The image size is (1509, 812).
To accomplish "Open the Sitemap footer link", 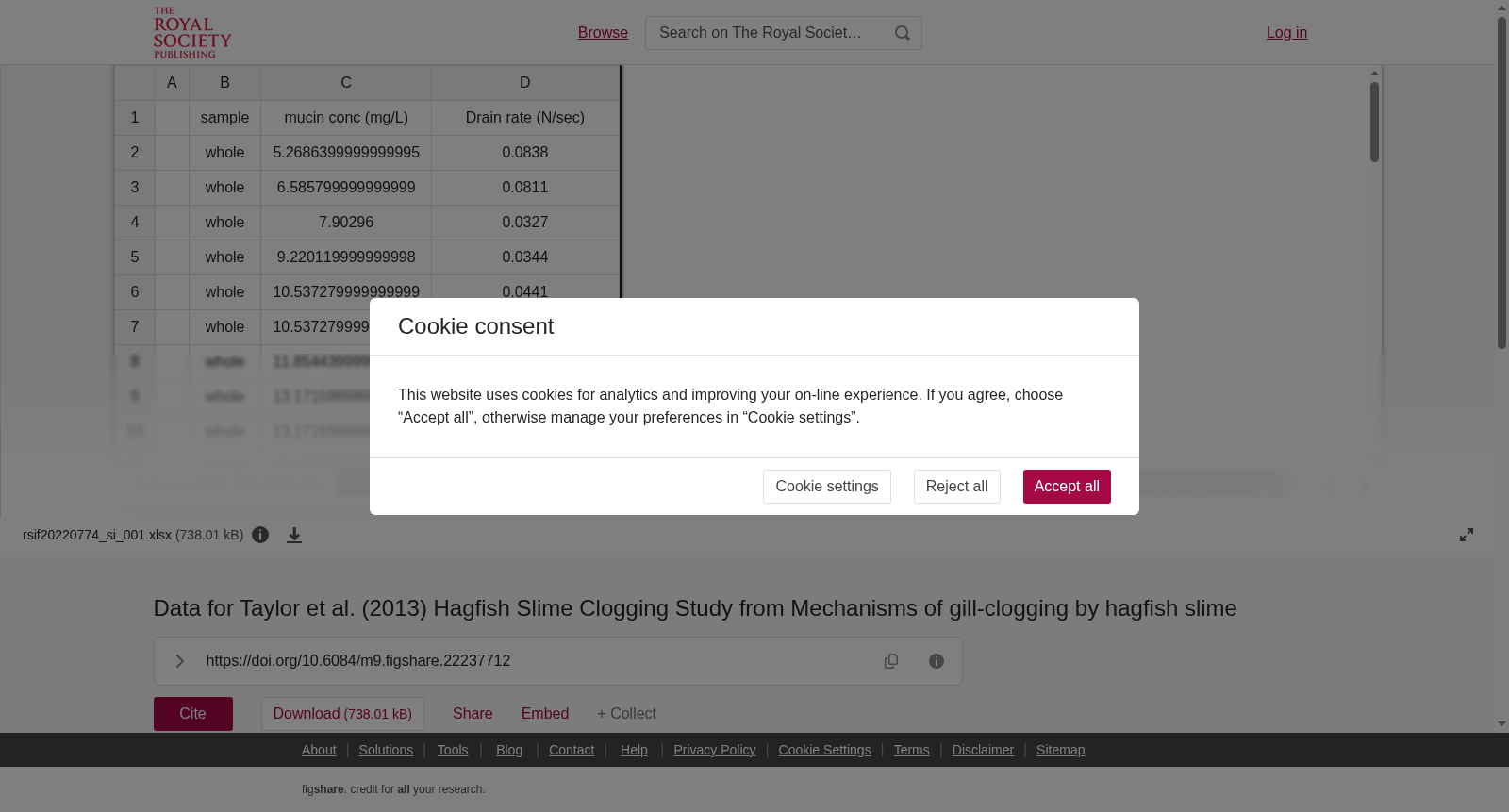I will [x=1060, y=750].
